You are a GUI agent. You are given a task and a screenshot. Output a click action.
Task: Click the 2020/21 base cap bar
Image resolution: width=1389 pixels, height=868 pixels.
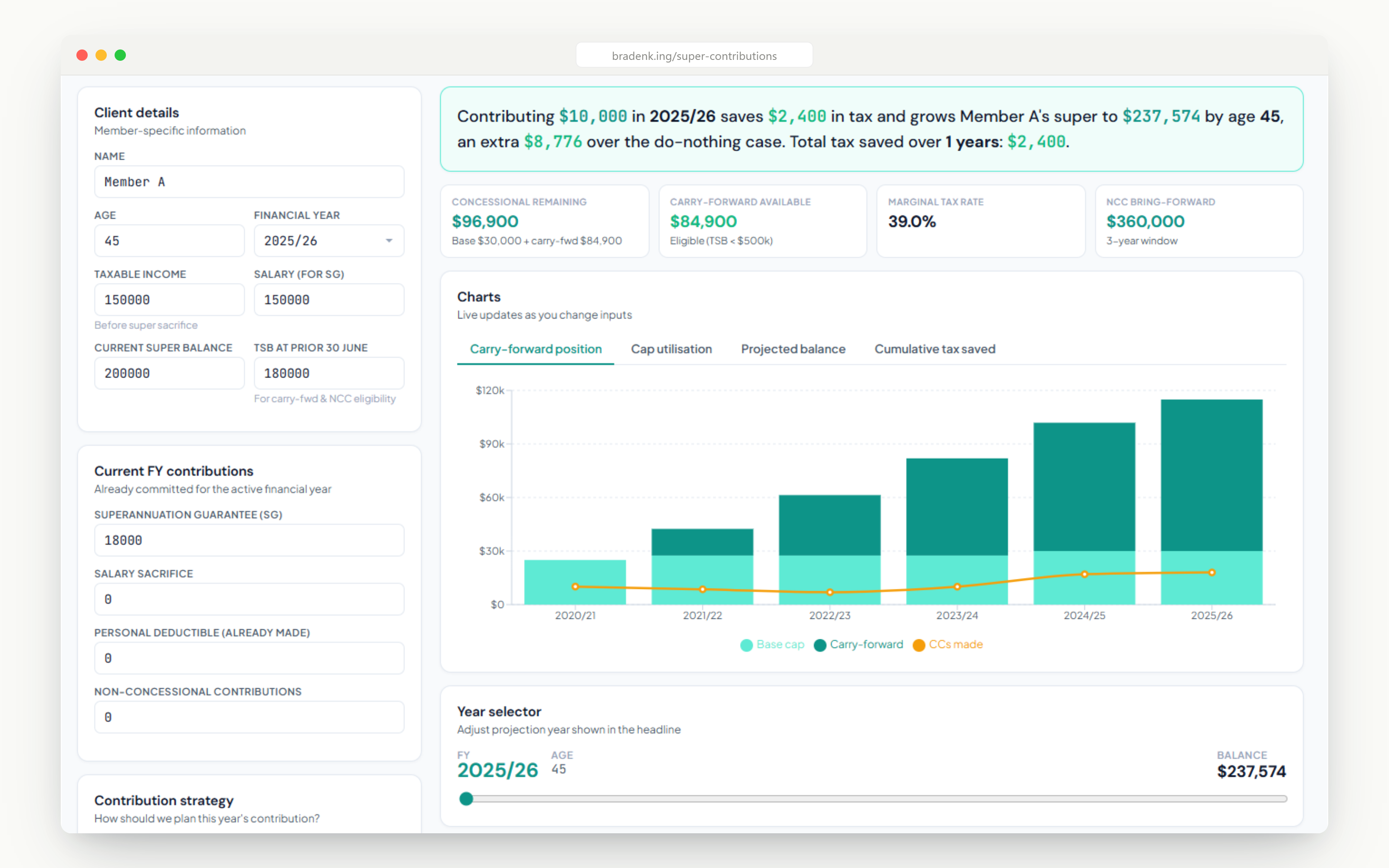[x=575, y=582]
